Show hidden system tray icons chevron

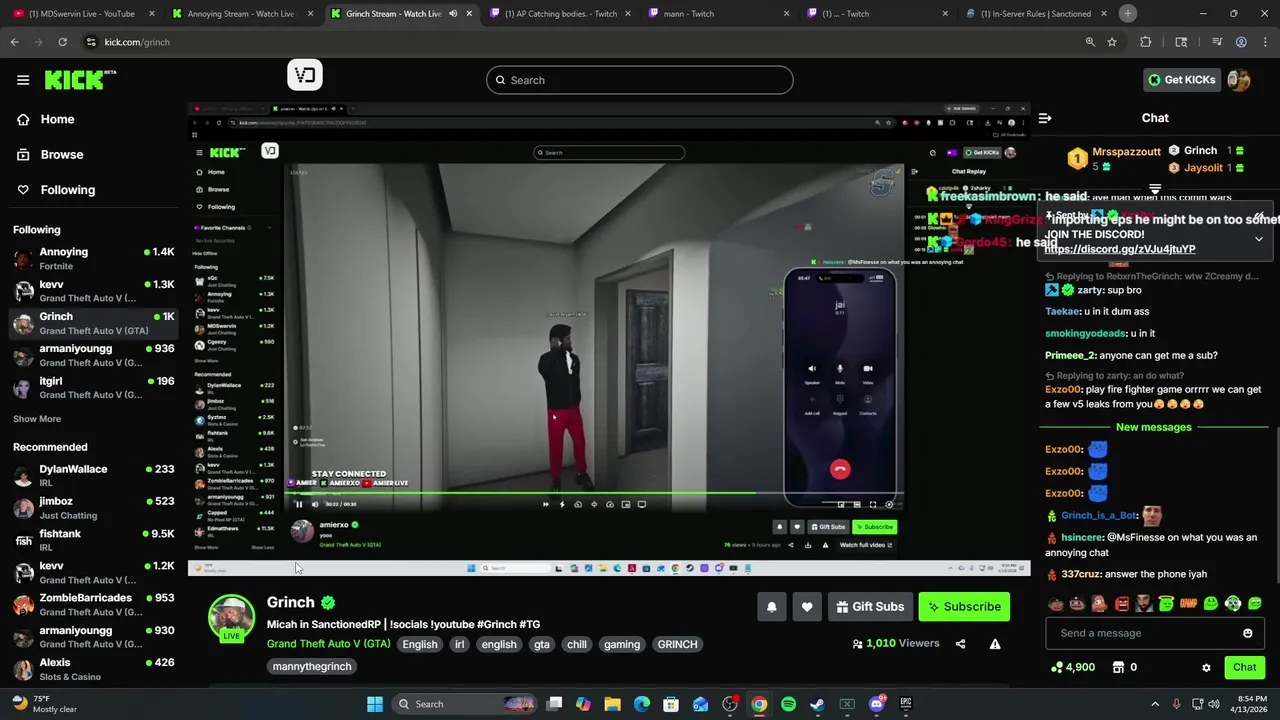(1154, 704)
